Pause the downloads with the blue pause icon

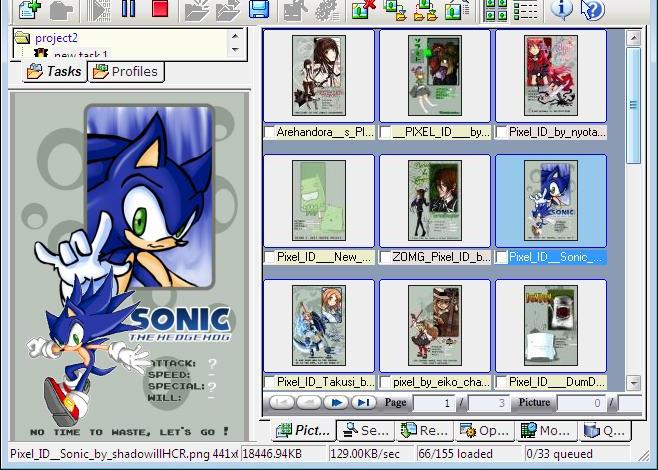[x=128, y=8]
